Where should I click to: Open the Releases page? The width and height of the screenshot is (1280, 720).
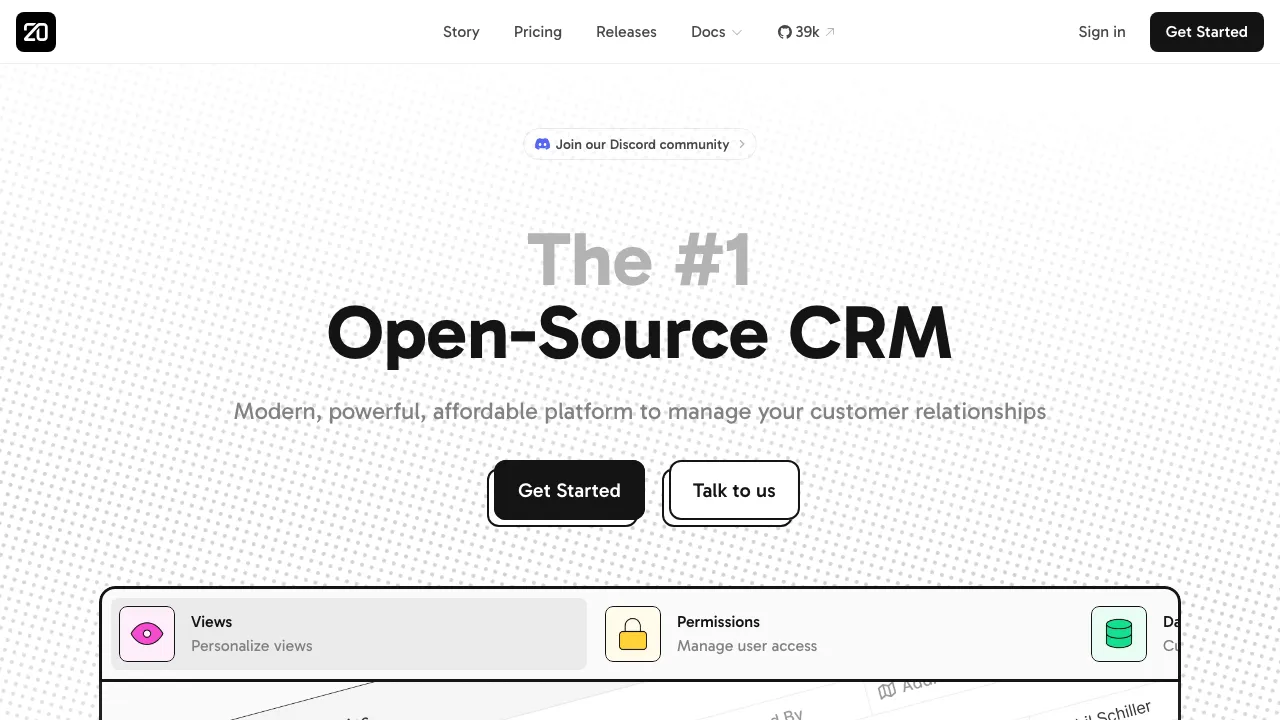coord(626,32)
